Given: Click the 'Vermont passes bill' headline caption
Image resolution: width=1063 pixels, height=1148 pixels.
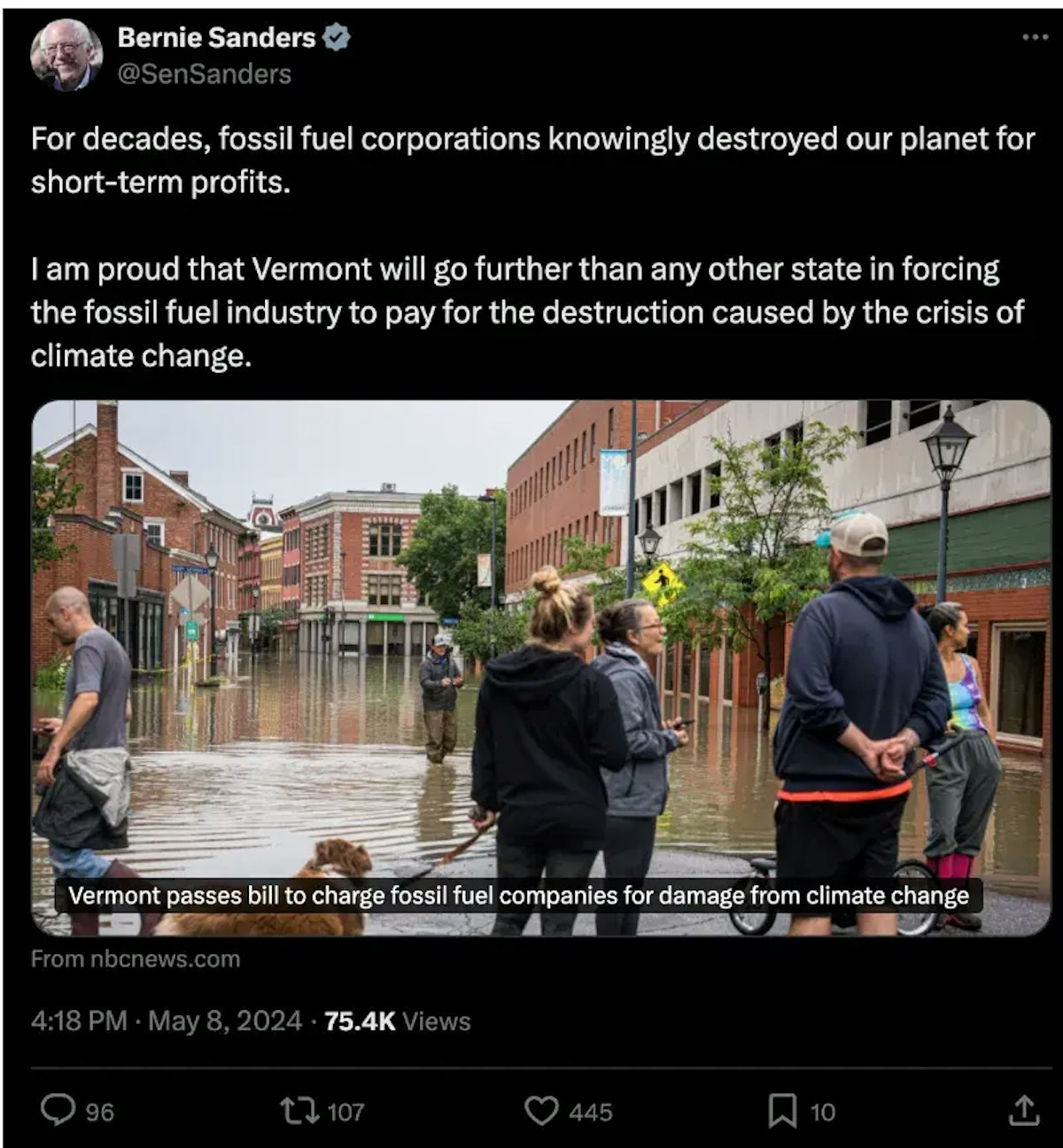Looking at the screenshot, I should tap(518, 896).
